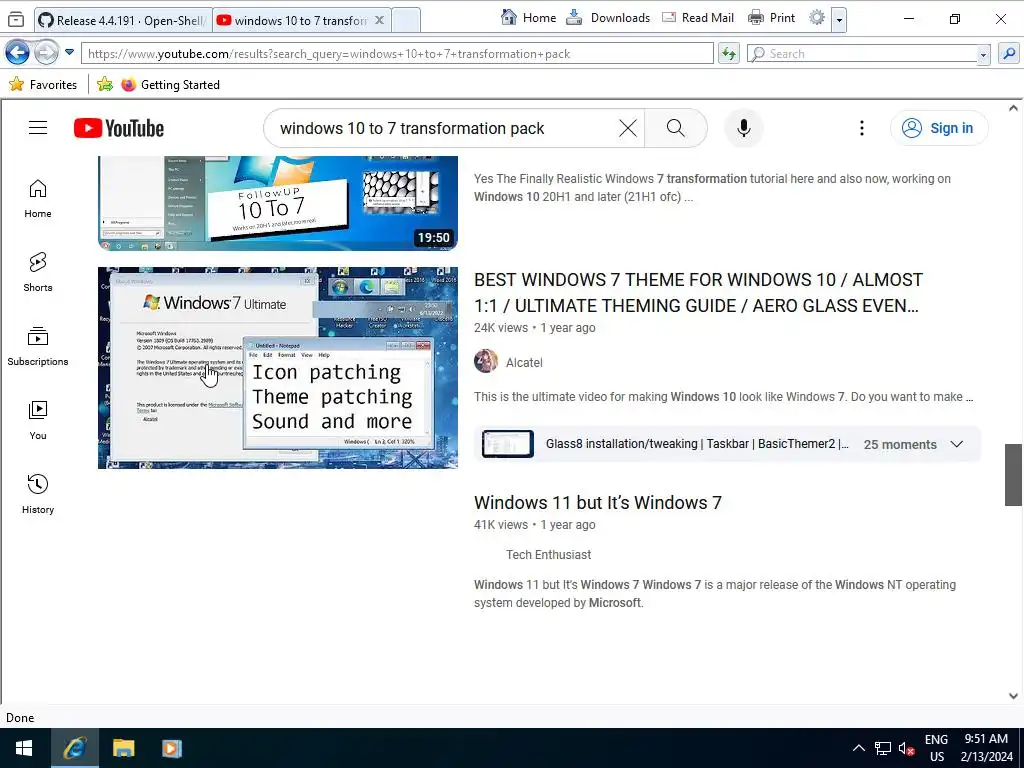Open a new blank tab

406,20
